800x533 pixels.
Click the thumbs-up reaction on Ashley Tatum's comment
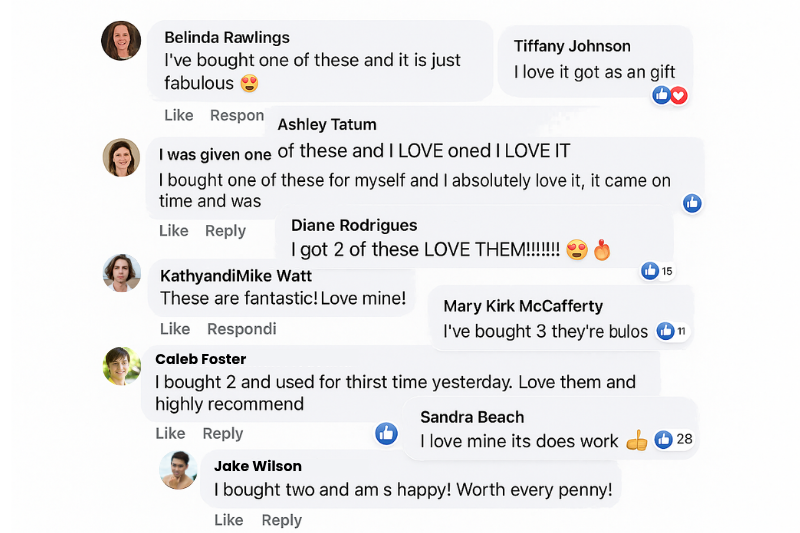[x=692, y=203]
